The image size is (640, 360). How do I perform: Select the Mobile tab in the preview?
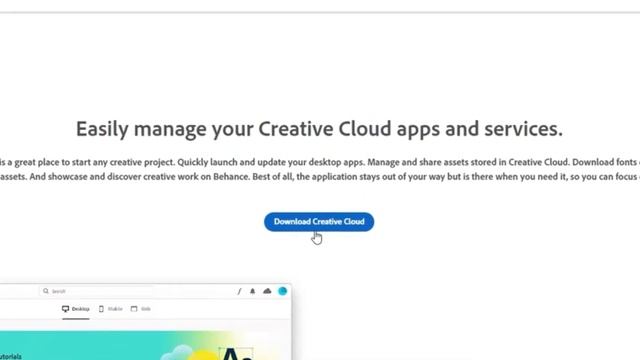111,309
